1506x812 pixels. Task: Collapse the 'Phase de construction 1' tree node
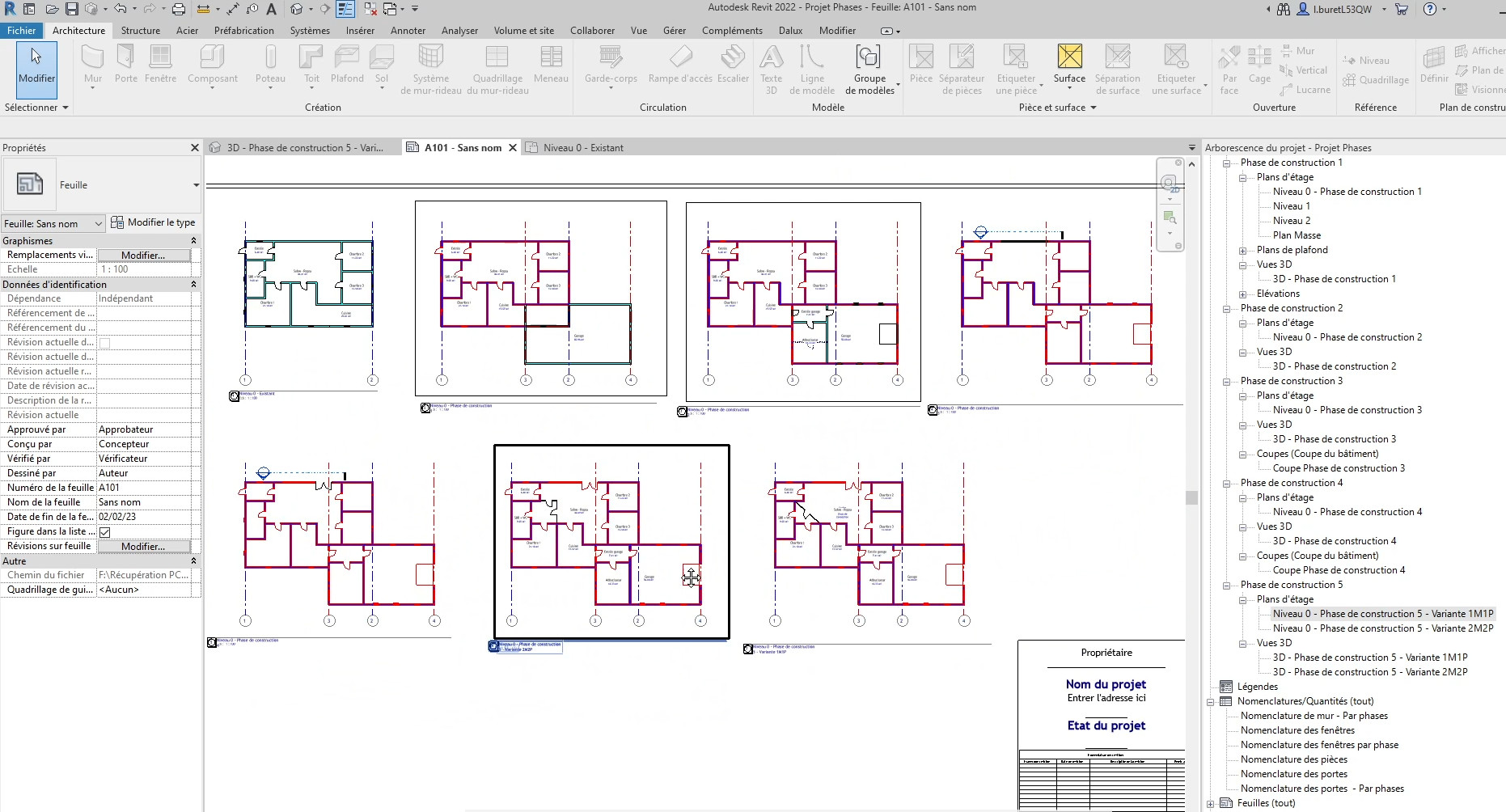(x=1227, y=163)
